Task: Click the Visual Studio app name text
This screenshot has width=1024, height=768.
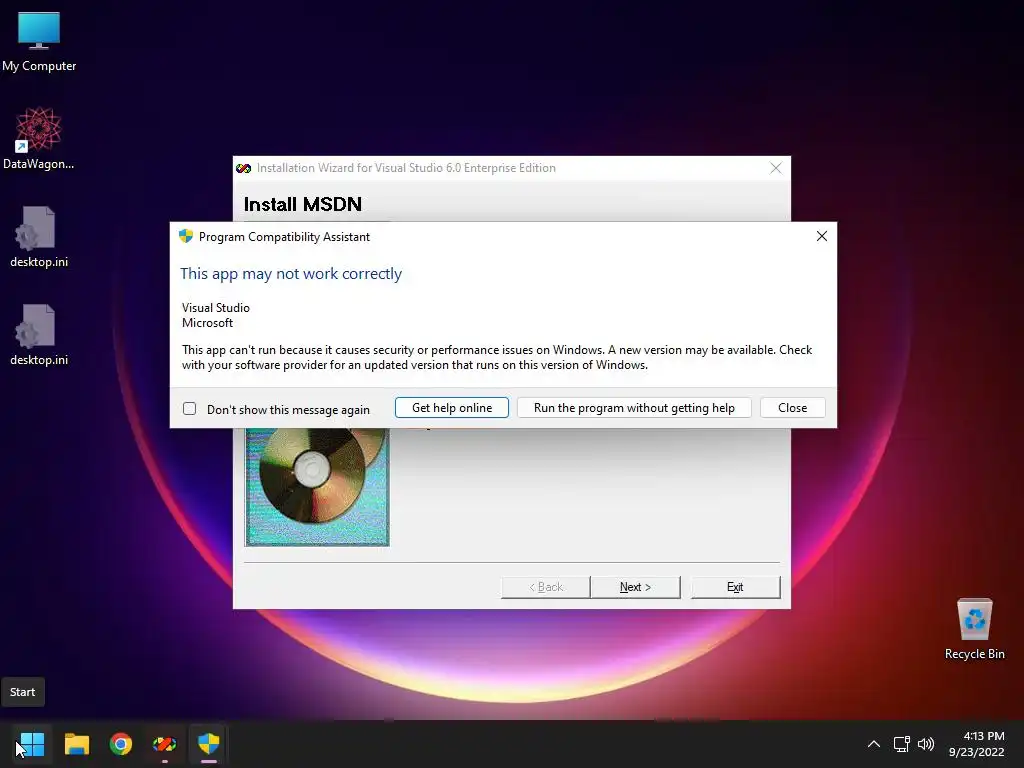Action: tap(216, 308)
